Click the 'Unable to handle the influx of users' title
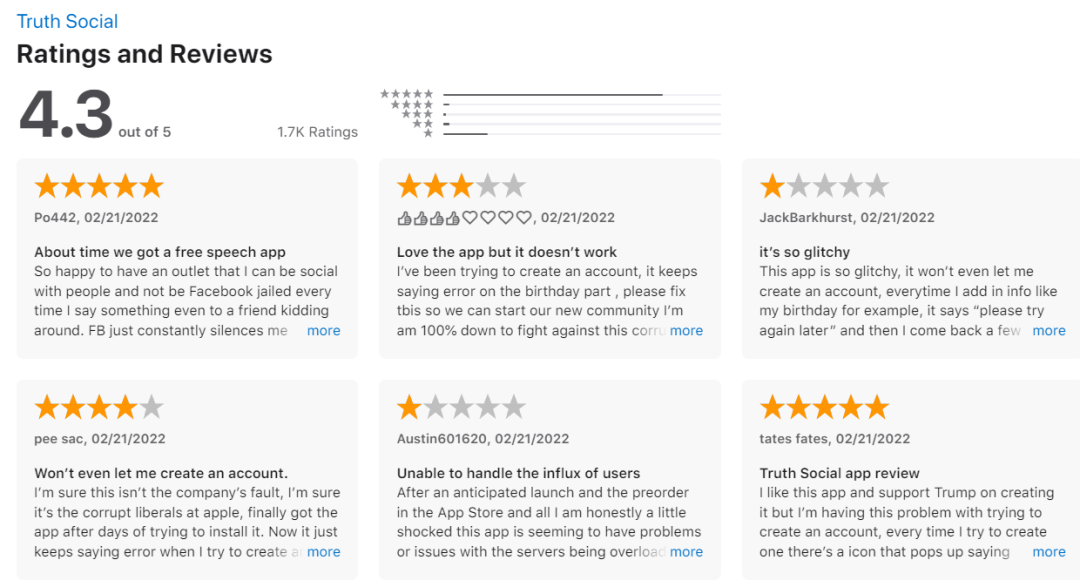The image size is (1080, 580). click(x=518, y=473)
